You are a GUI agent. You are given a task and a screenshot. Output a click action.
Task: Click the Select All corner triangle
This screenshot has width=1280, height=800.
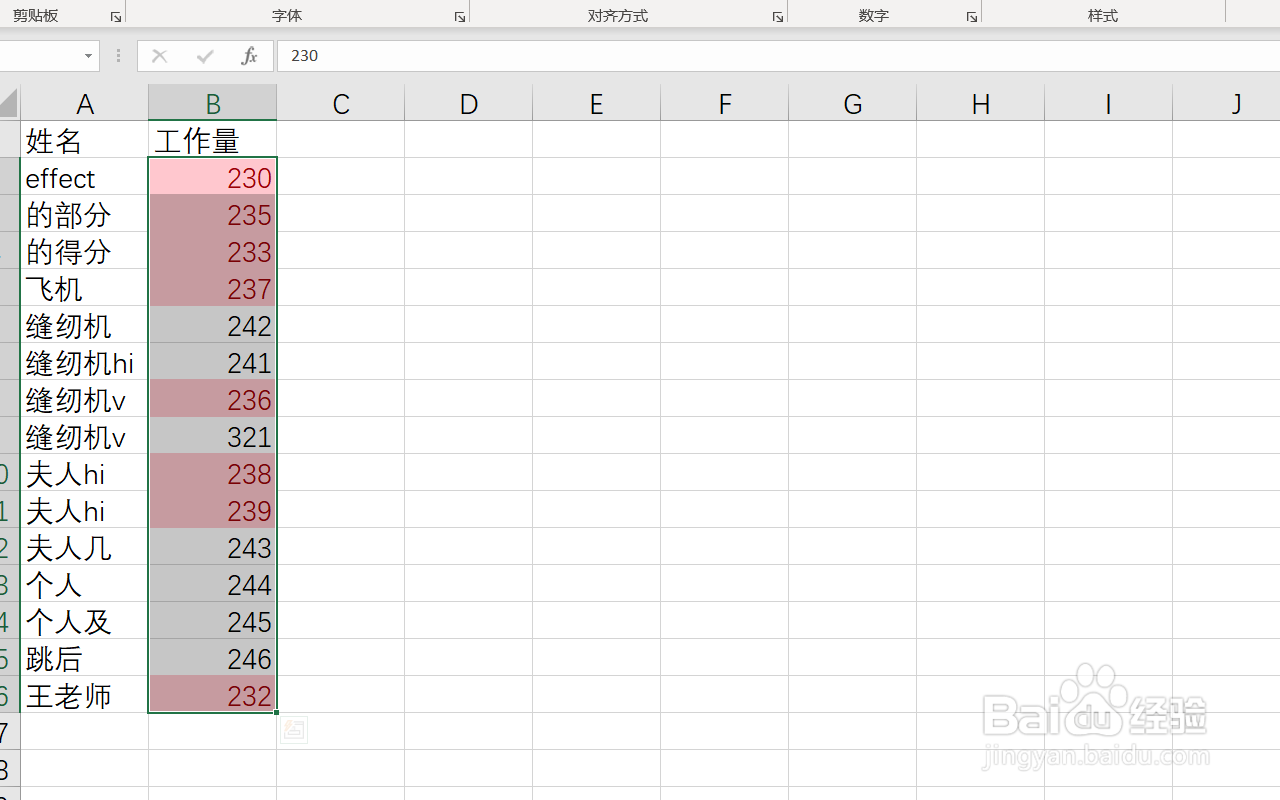[x=9, y=103]
